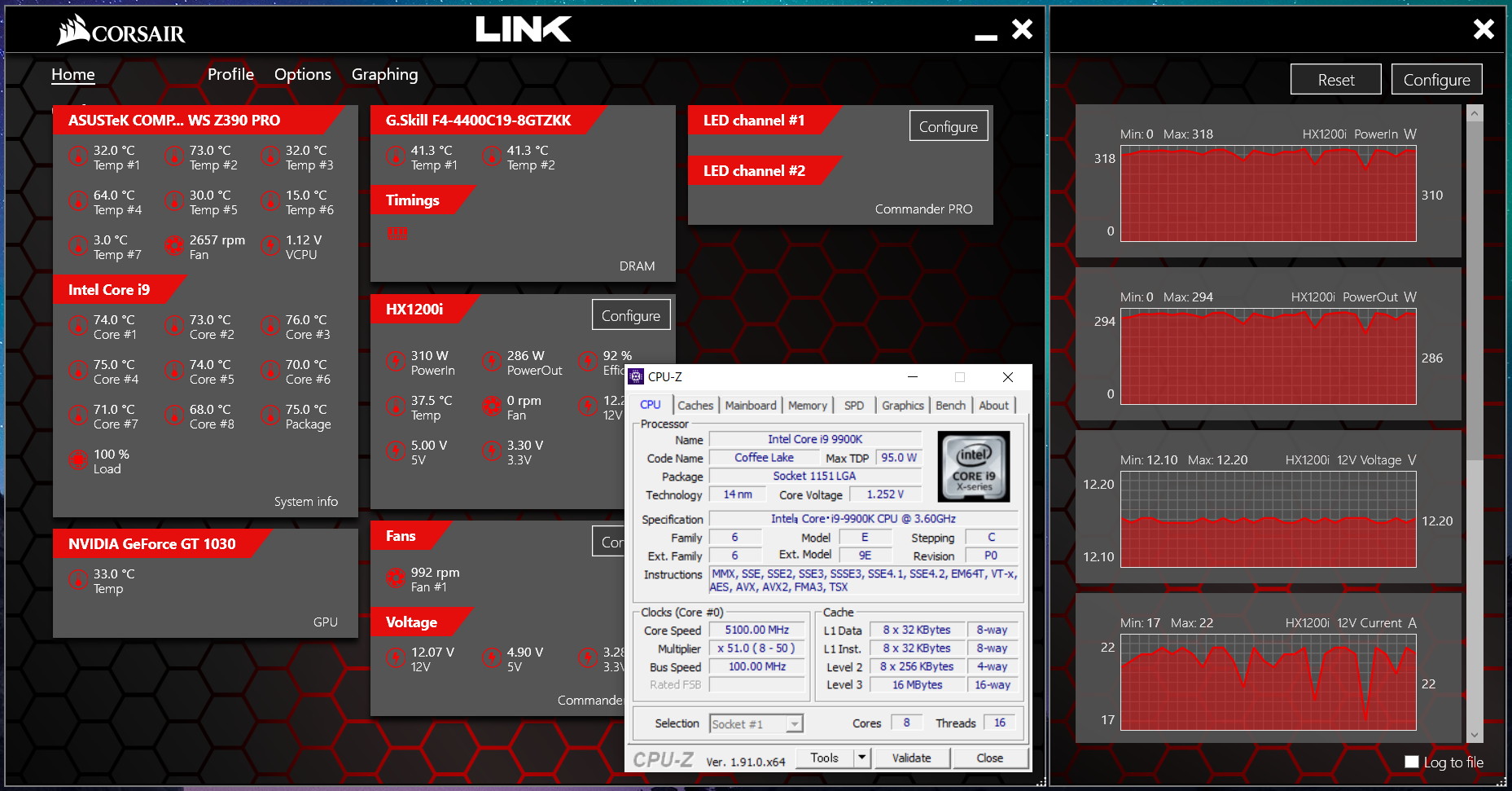Screen dimensions: 1512x791
Task: Click the CPU-Z app icon in title bar
Action: [636, 376]
